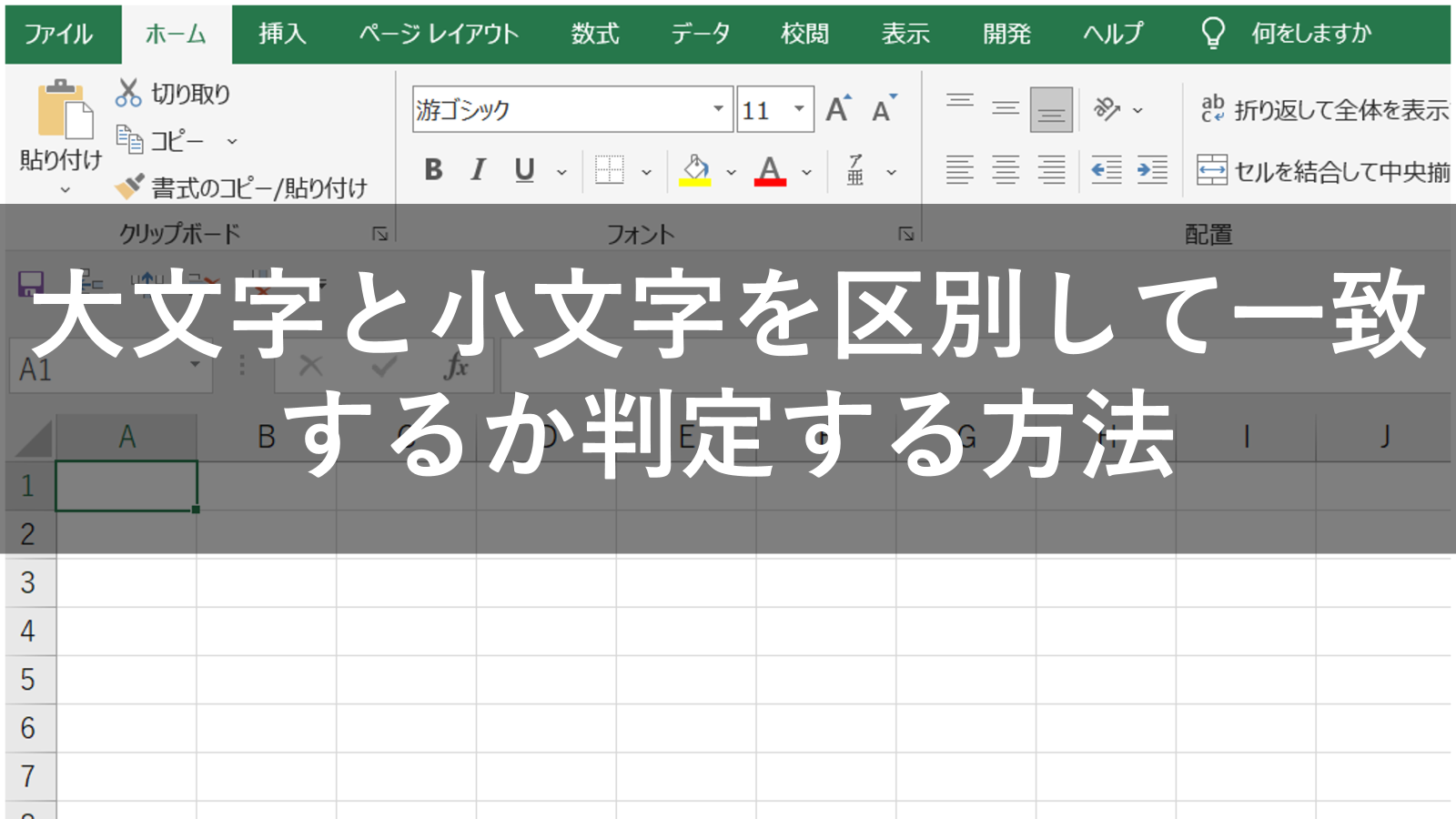
Task: Select column A header
Action: [126, 437]
